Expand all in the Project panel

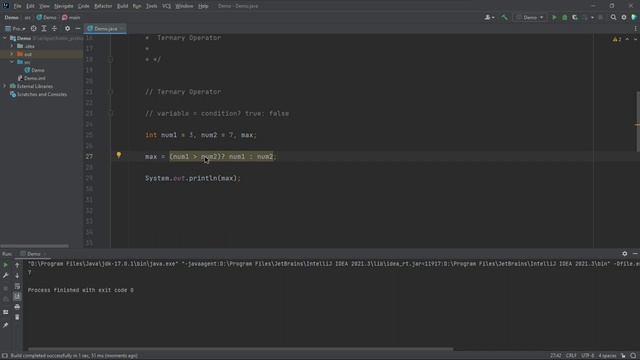coord(44,29)
